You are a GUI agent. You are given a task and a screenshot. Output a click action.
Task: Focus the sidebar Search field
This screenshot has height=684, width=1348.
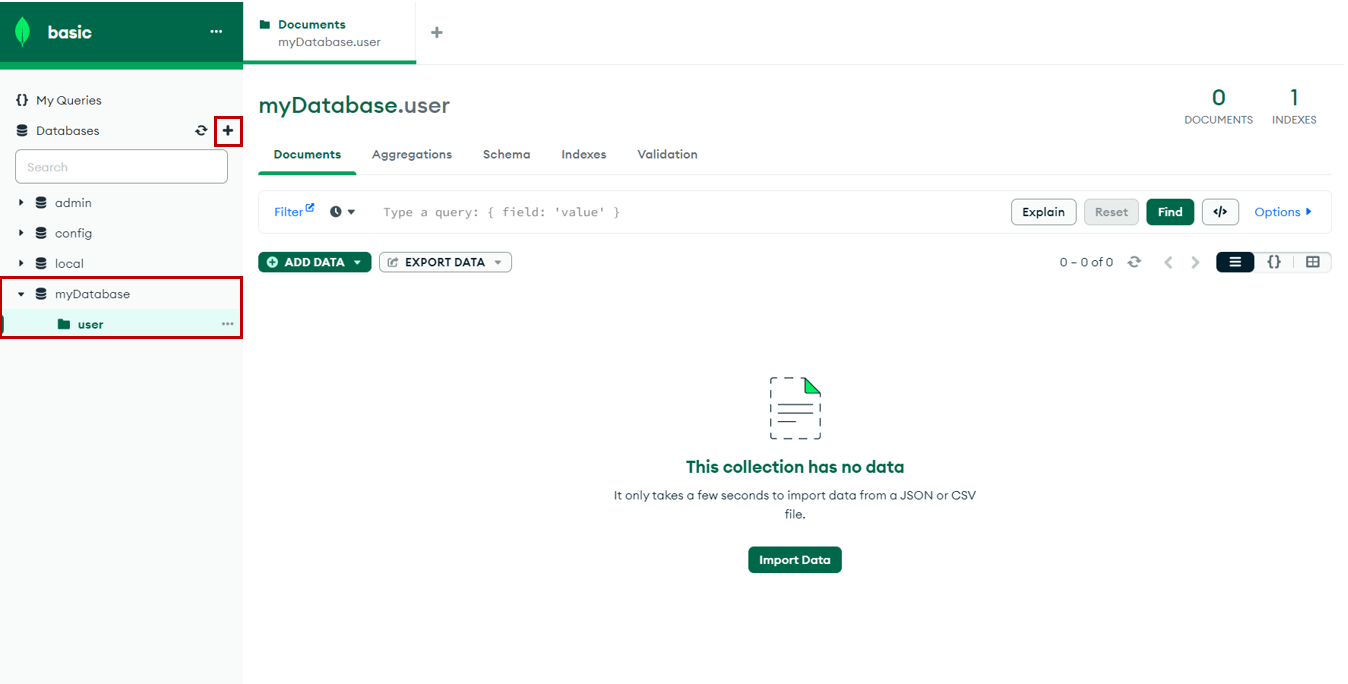[x=121, y=167]
